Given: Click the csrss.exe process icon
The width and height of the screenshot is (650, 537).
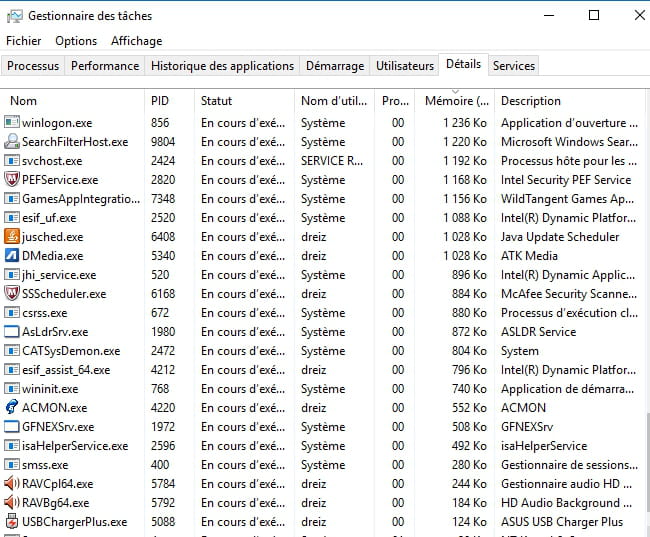Looking at the screenshot, I should [x=12, y=313].
